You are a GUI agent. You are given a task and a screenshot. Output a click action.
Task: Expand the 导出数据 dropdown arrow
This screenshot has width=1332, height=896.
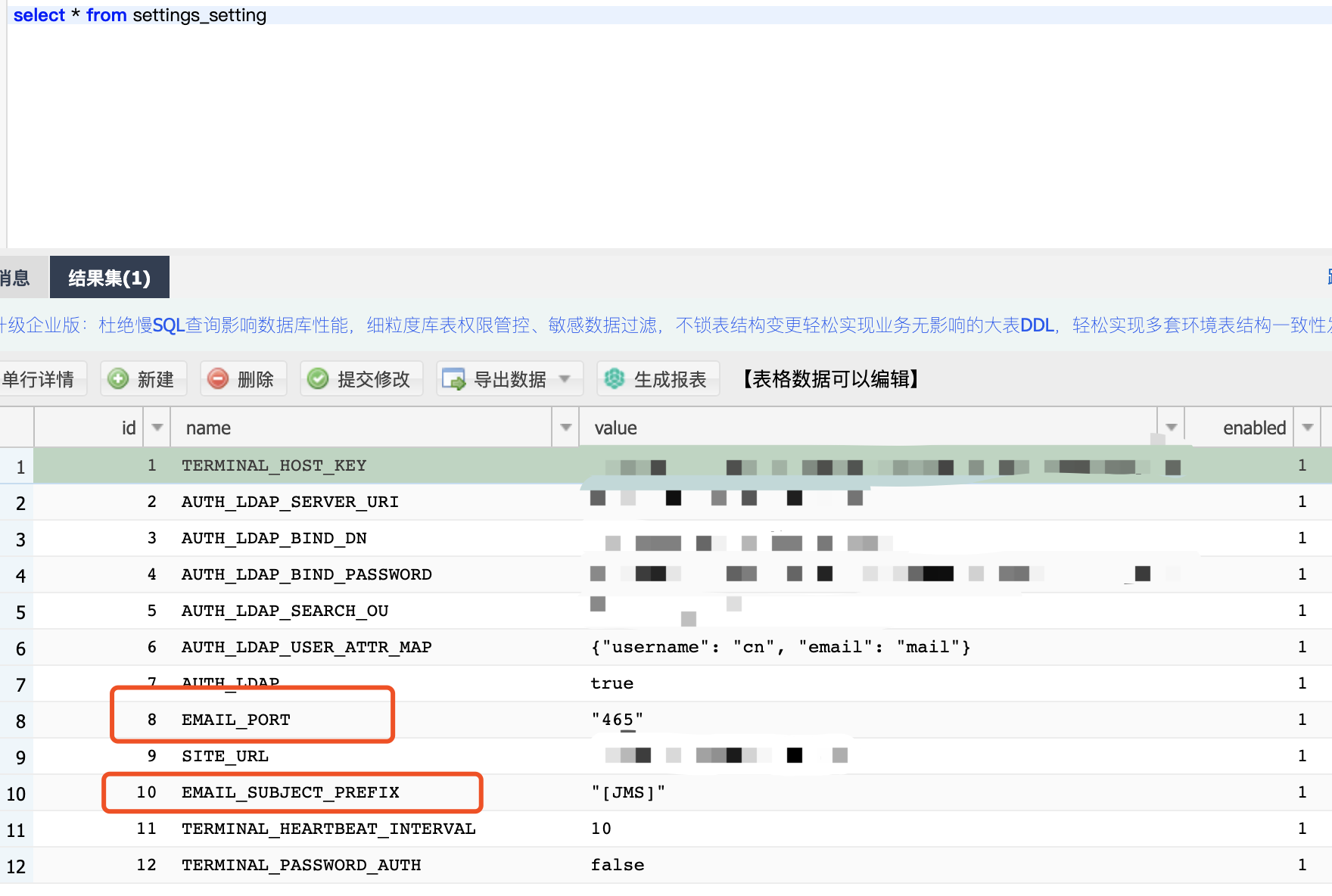pyautogui.click(x=565, y=378)
